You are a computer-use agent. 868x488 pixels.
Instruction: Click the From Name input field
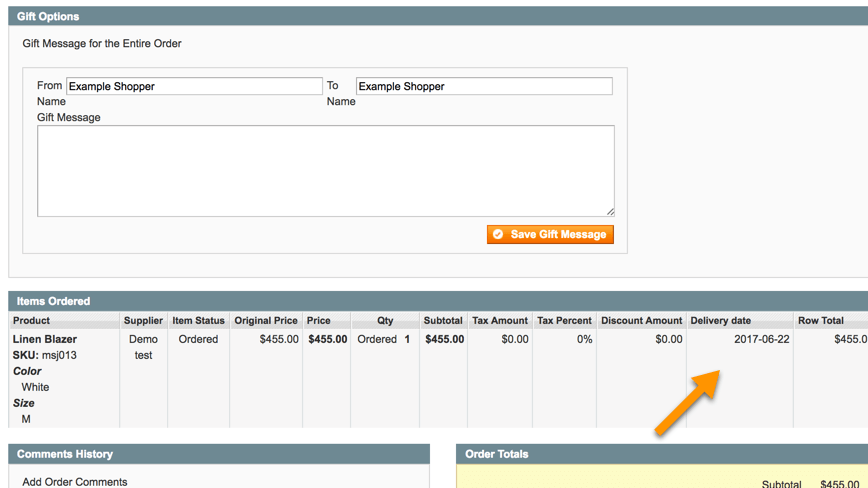point(194,87)
